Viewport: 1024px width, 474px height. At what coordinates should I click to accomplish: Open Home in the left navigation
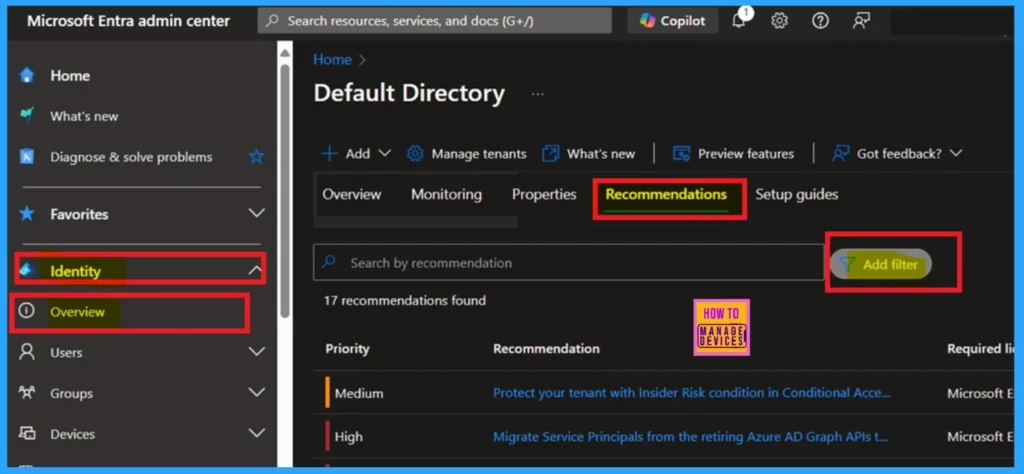pos(70,76)
